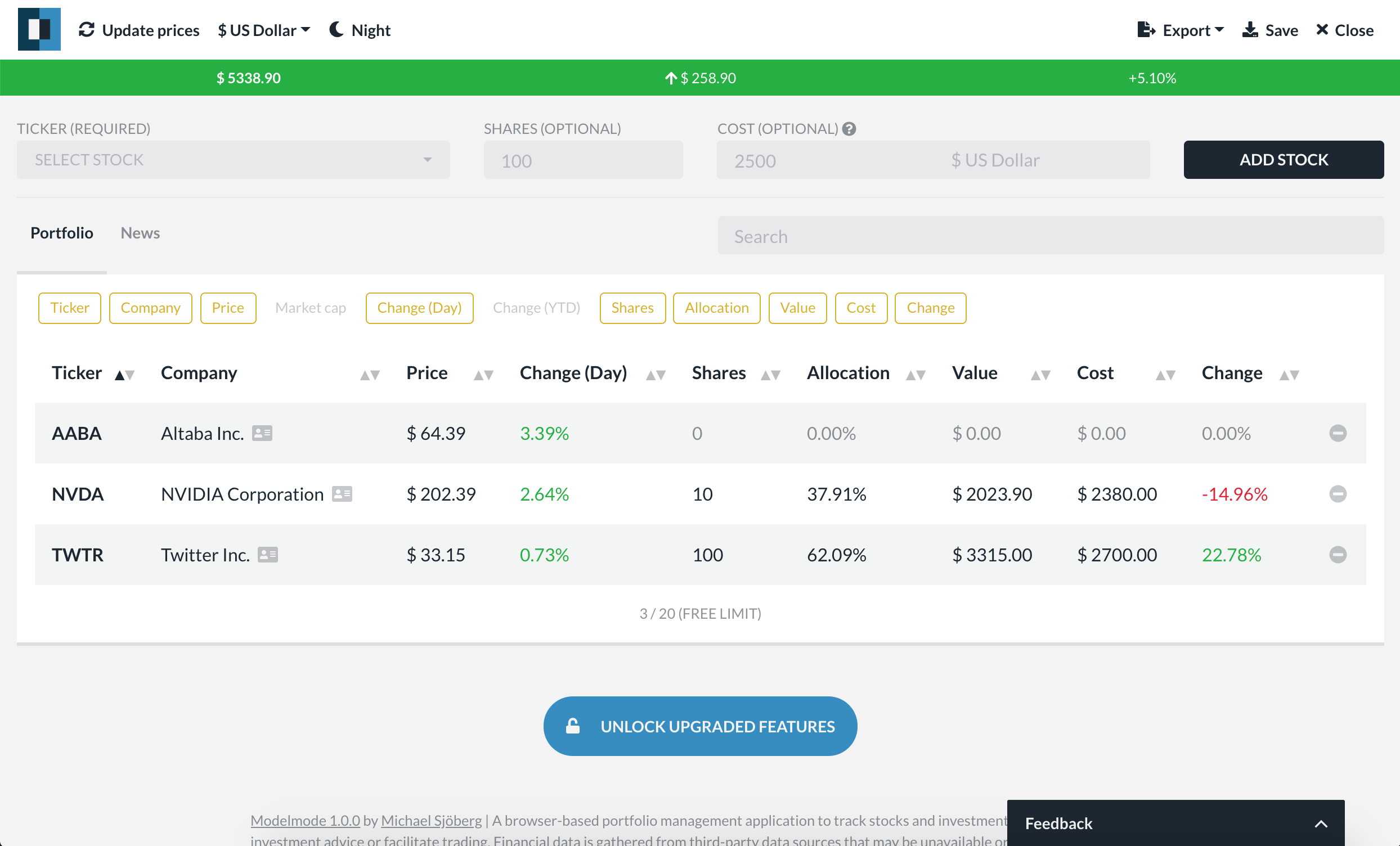Click the Cost help question mark icon
1400x846 pixels.
point(849,129)
